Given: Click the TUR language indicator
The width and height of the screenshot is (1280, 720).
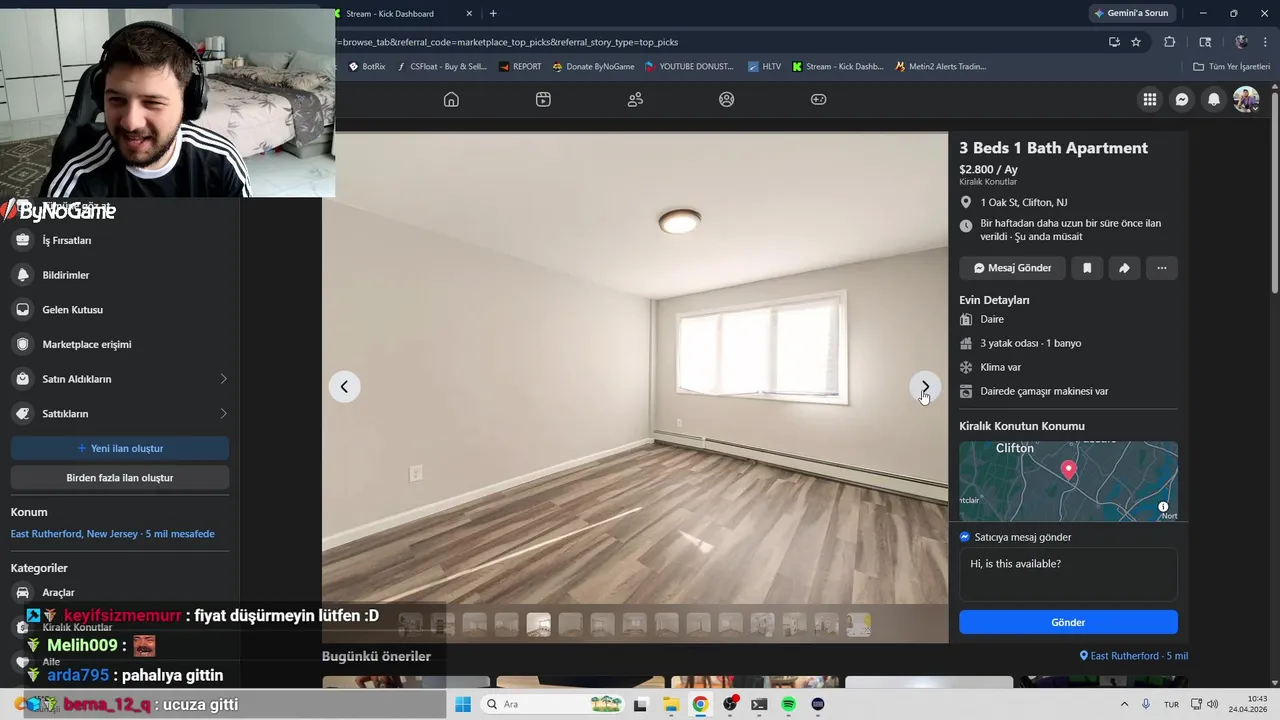Looking at the screenshot, I should click(x=1171, y=704).
